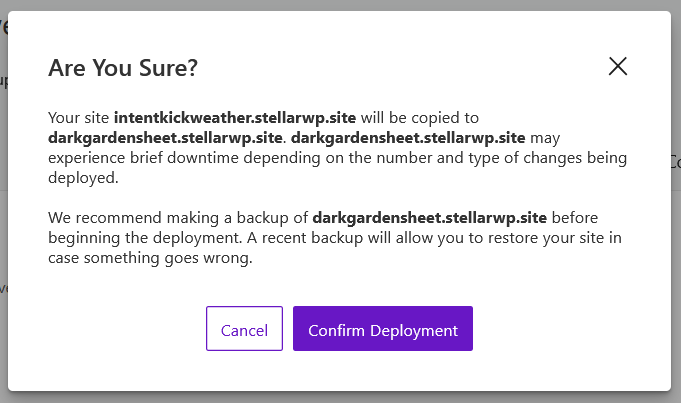The image size is (681, 403).
Task: Click the "Your site" text
Action: [x=79, y=117]
